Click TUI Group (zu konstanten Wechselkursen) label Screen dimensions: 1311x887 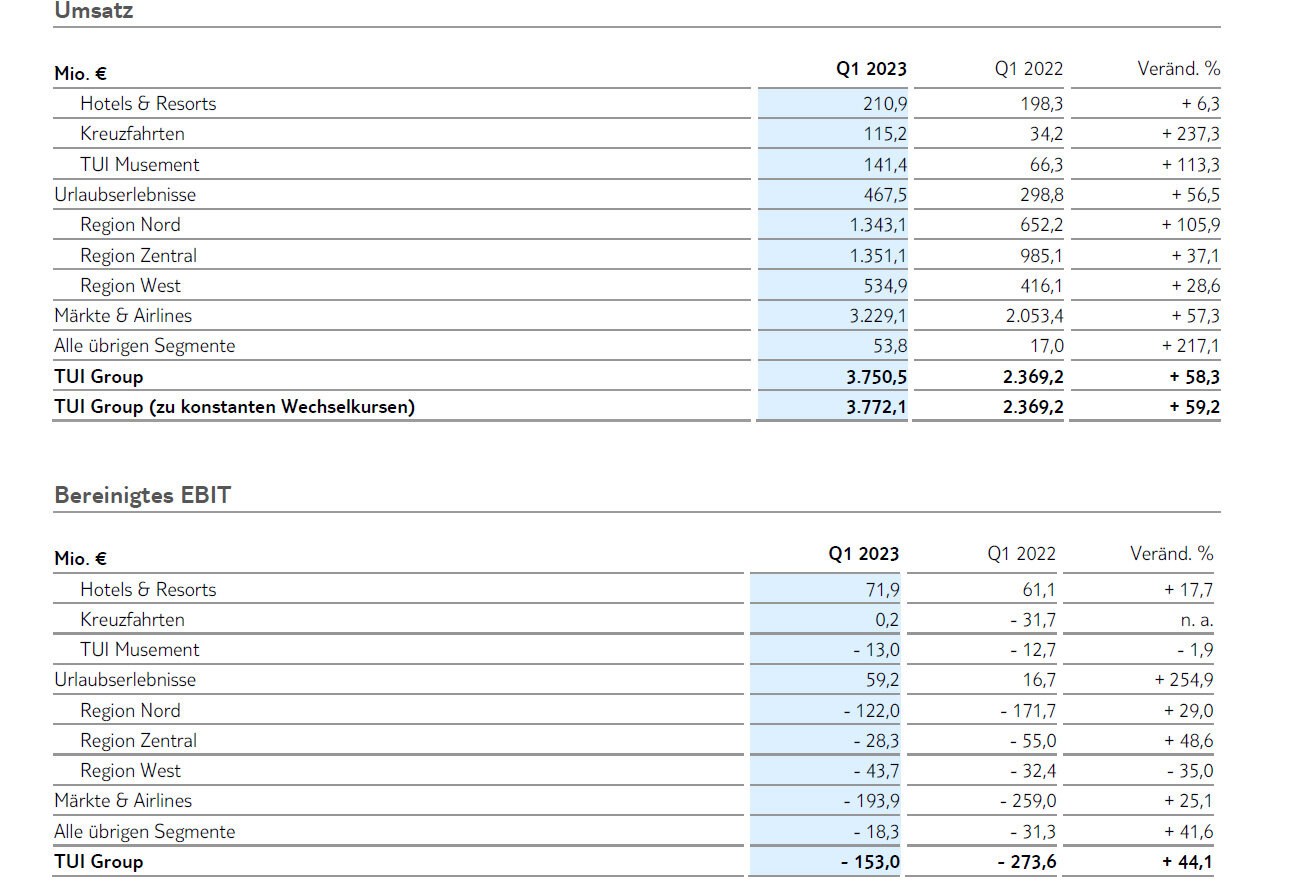tap(234, 407)
